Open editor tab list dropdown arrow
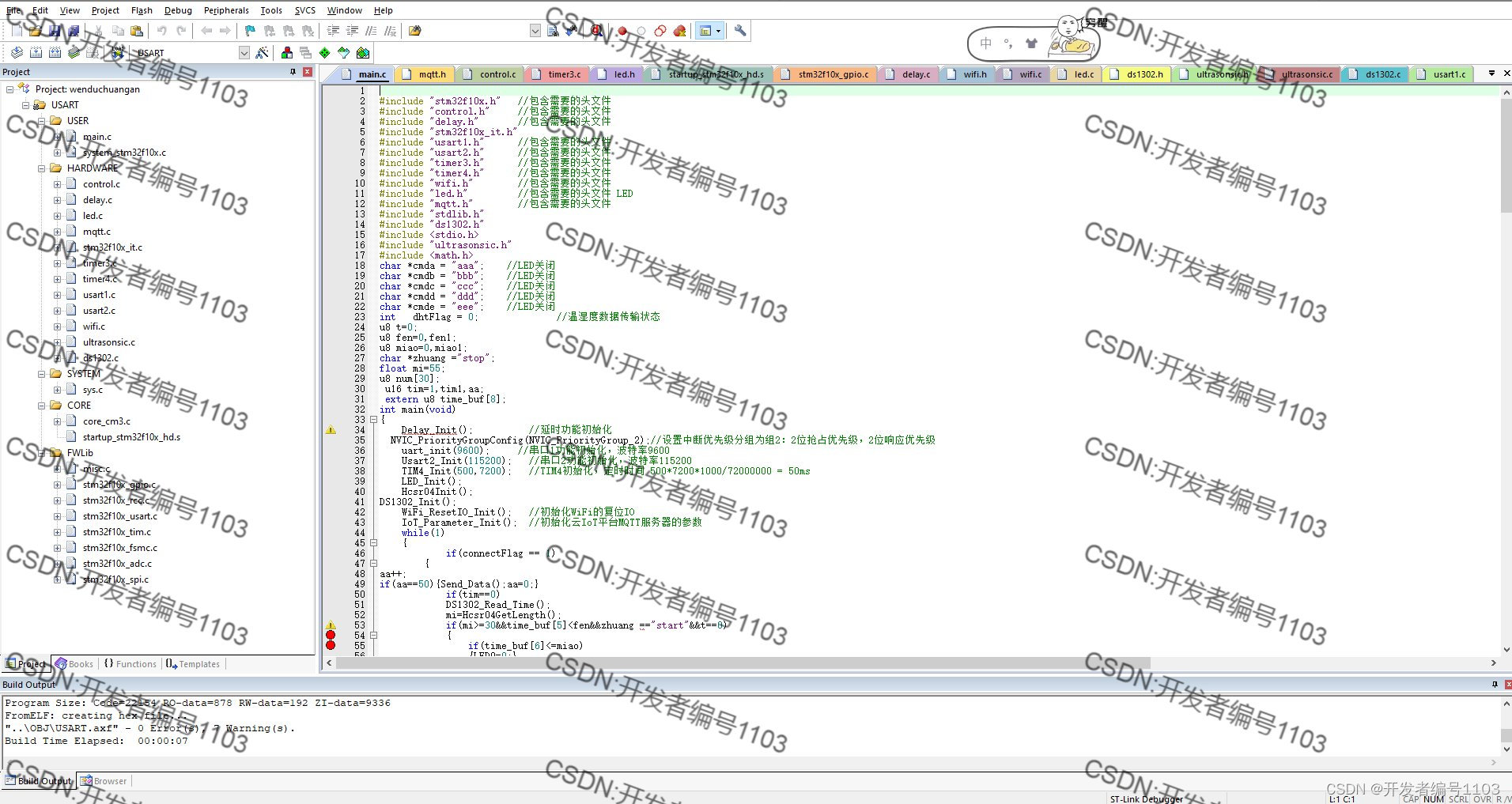Screen dimensions: 1512x804 (x=1491, y=73)
